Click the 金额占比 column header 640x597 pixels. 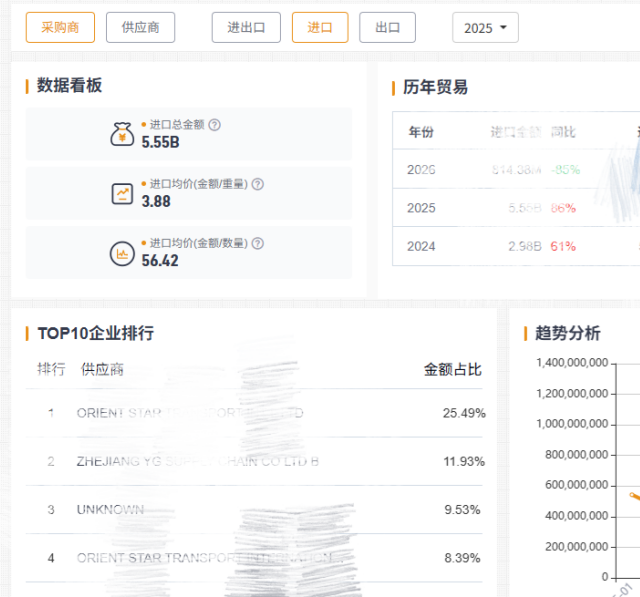point(452,369)
